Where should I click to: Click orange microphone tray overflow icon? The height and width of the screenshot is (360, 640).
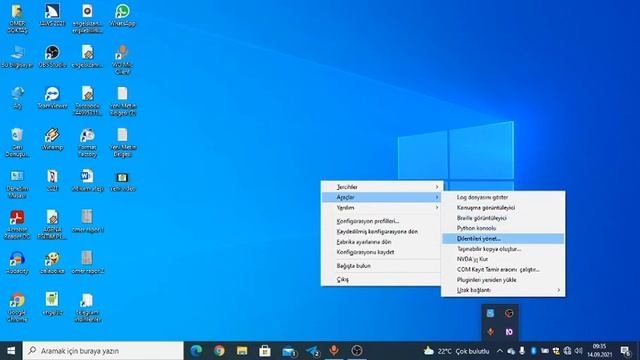tap(491, 332)
